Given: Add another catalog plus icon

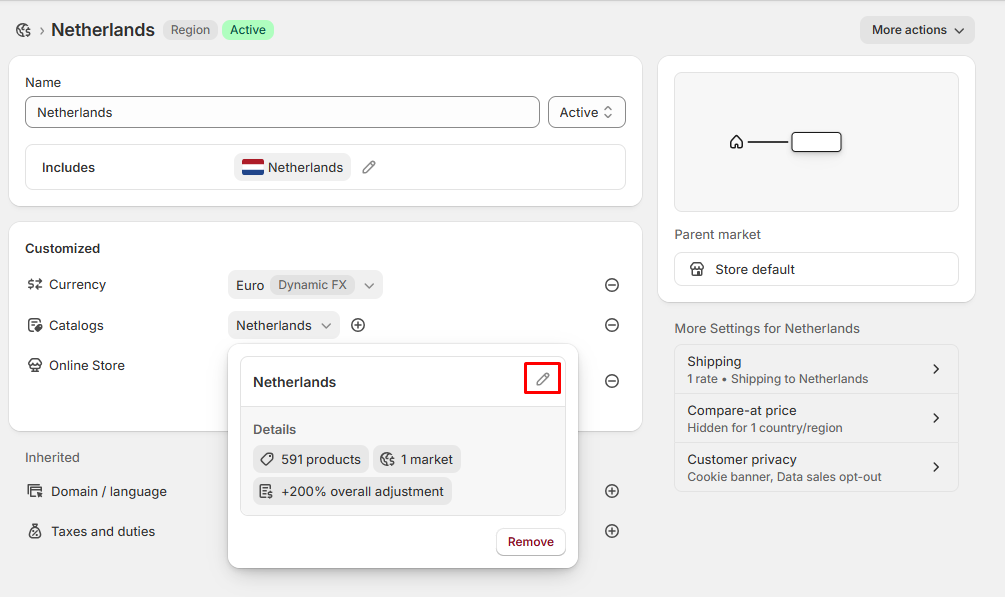Looking at the screenshot, I should coord(358,325).
